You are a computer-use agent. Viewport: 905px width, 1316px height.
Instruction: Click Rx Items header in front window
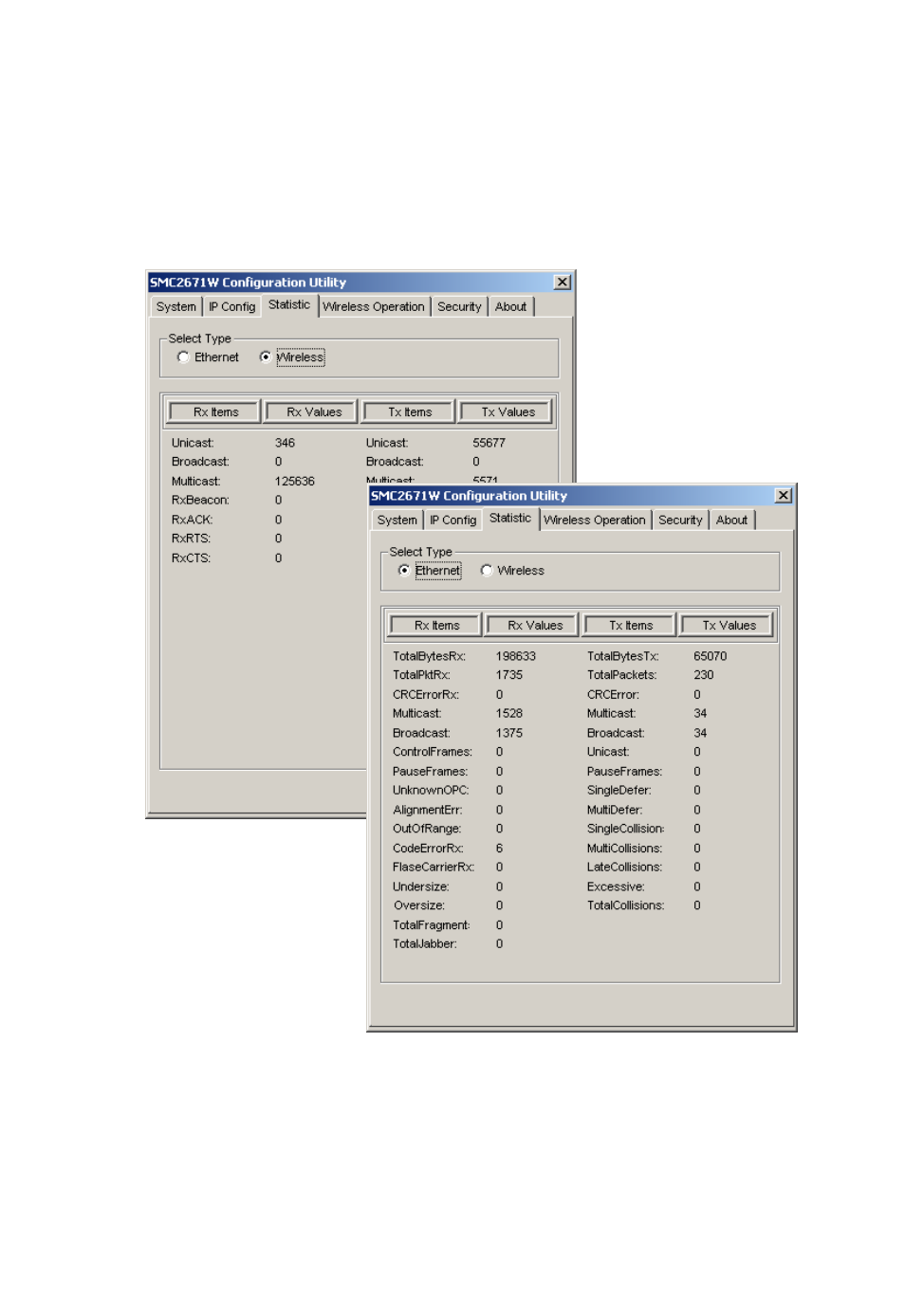click(436, 626)
